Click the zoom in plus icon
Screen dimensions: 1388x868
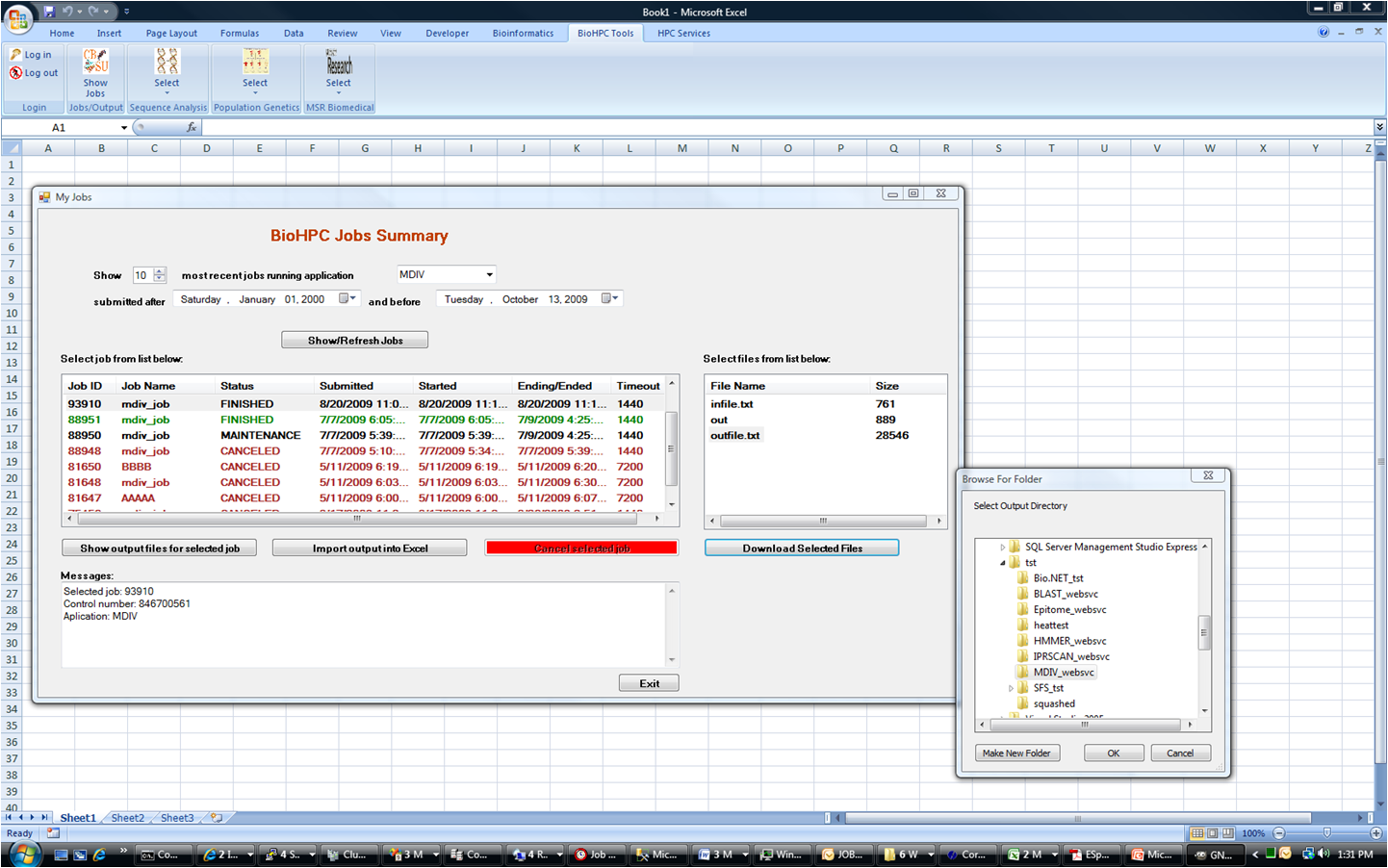point(1375,833)
